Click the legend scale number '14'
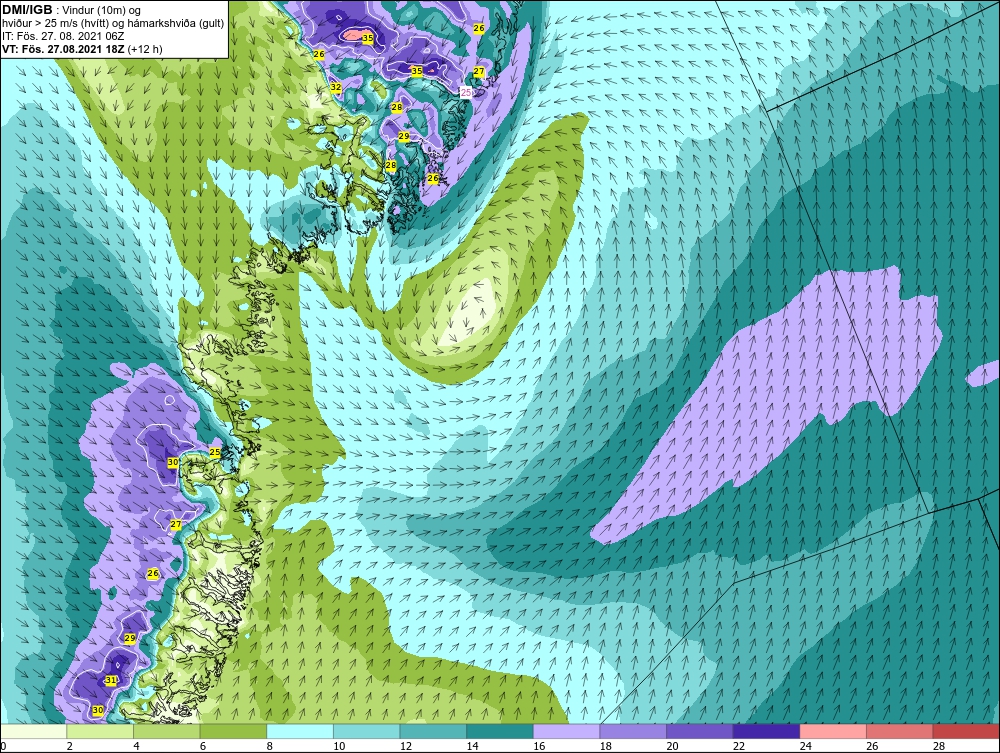The width and height of the screenshot is (1000, 753). (x=472, y=746)
